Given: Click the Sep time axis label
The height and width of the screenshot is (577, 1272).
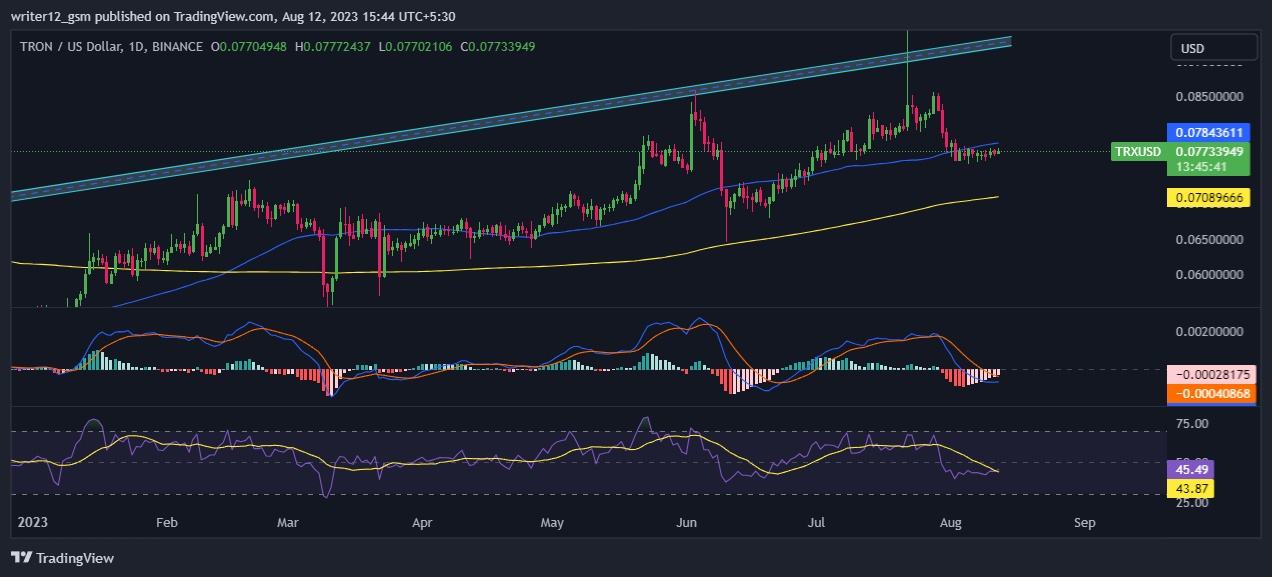Looking at the screenshot, I should pos(1084,522).
